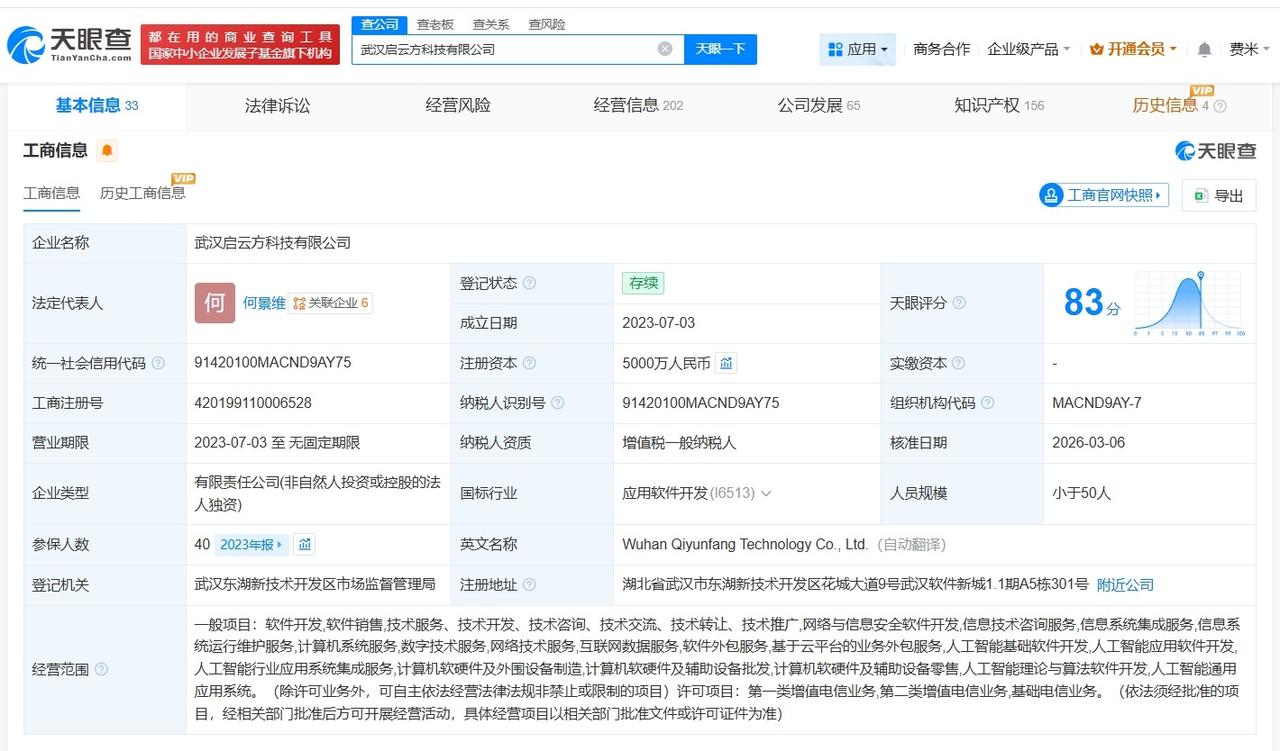Click the notification bell in header

[1204, 49]
